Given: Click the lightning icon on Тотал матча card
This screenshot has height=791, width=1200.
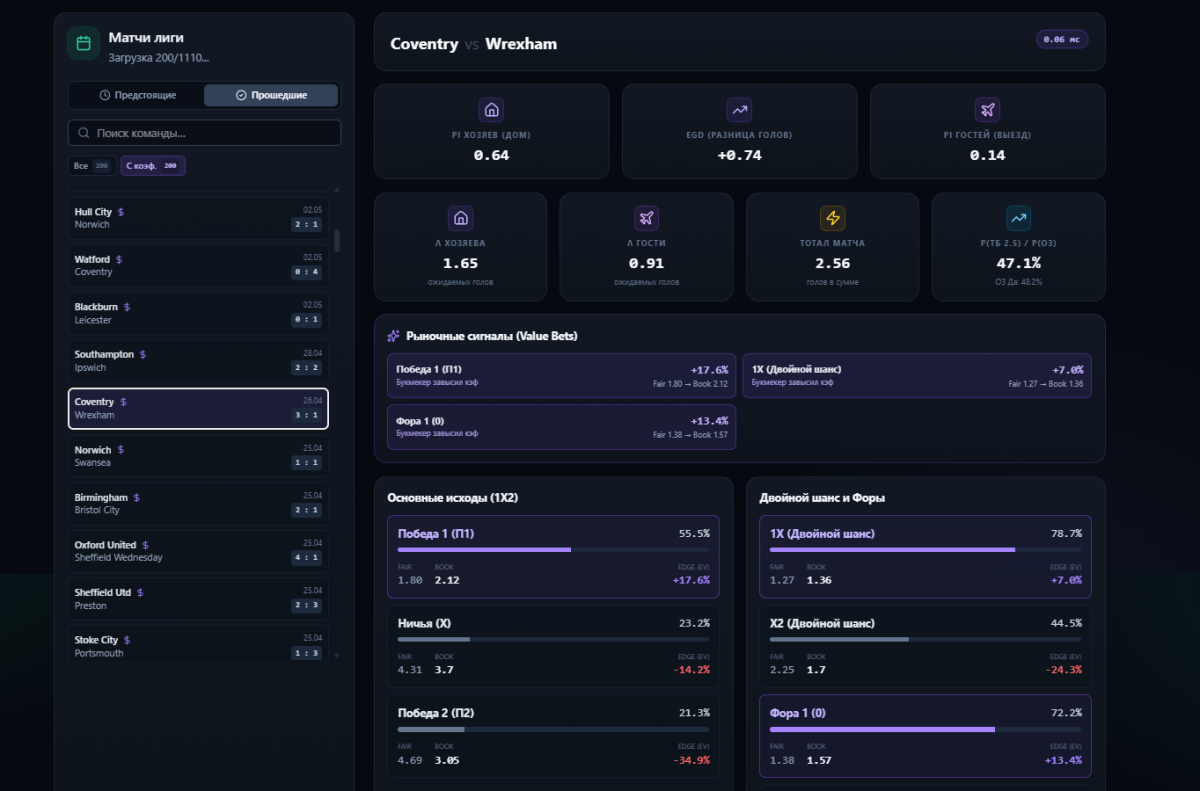Looking at the screenshot, I should (832, 218).
